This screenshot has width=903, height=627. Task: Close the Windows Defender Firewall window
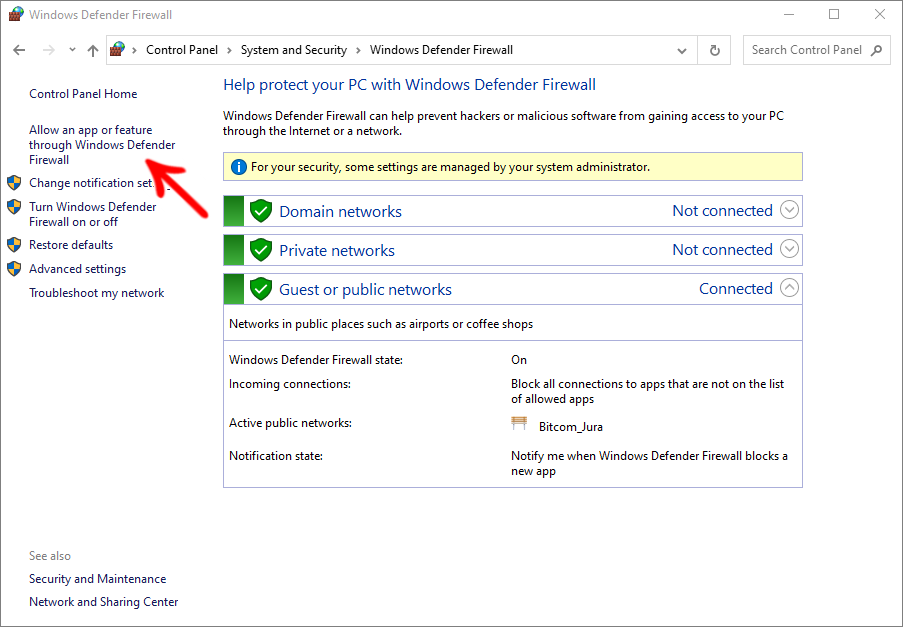tap(879, 14)
